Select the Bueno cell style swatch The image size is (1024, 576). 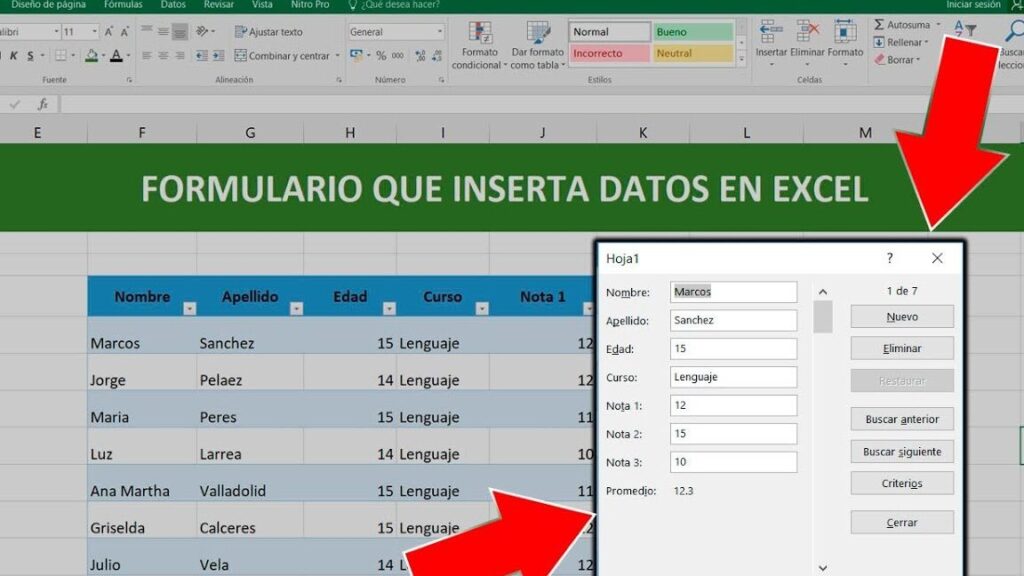(693, 32)
